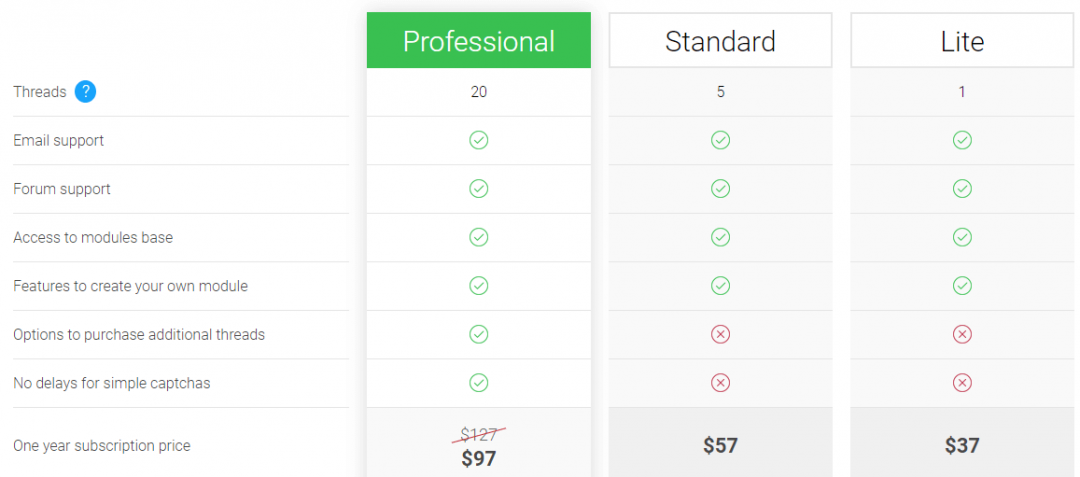
Task: Click the crossed-out $127 old price
Action: coord(480,434)
